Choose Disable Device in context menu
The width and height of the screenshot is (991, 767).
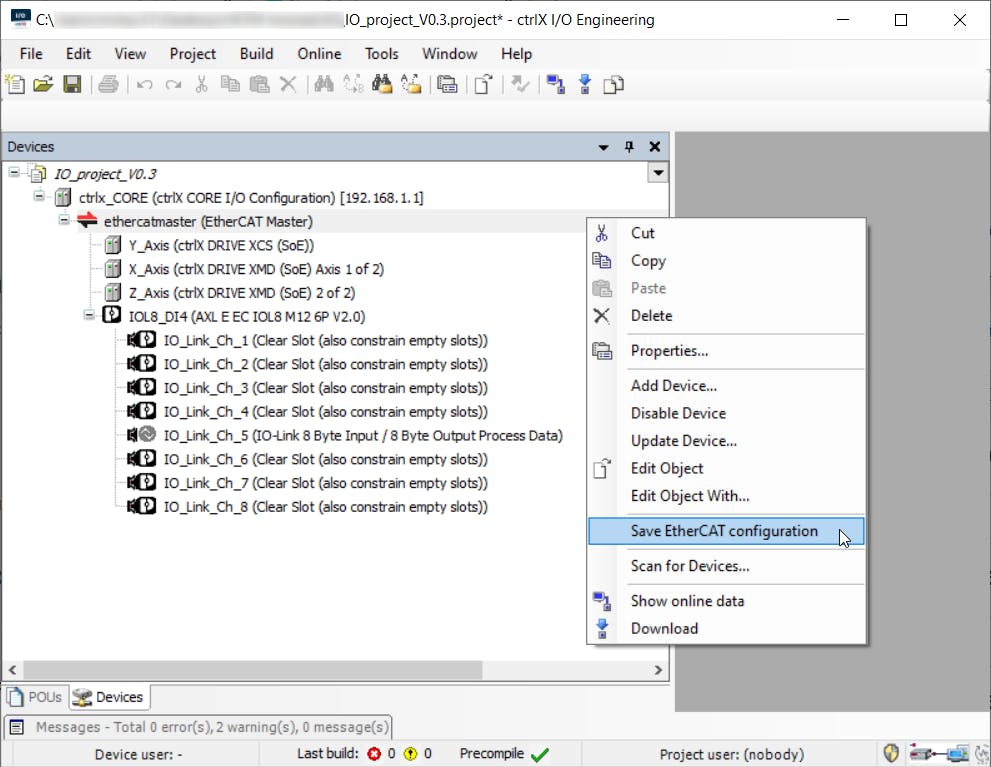726,413
